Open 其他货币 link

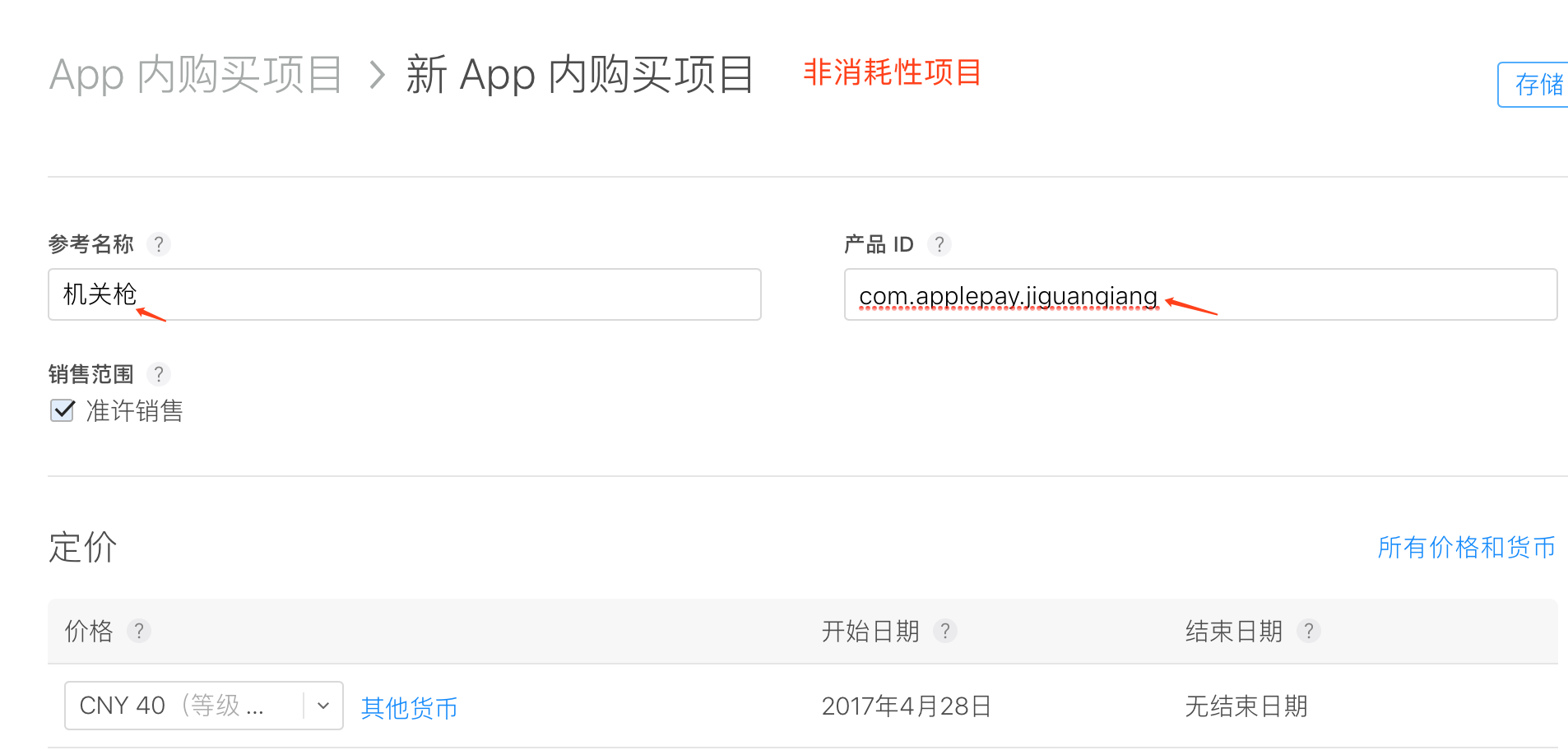pyautogui.click(x=410, y=708)
